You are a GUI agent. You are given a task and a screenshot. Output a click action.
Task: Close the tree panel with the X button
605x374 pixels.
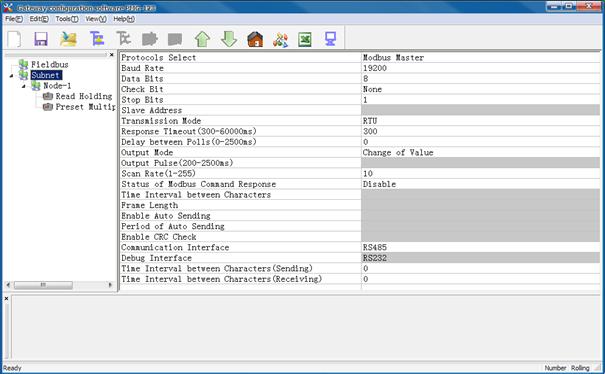click(x=112, y=55)
